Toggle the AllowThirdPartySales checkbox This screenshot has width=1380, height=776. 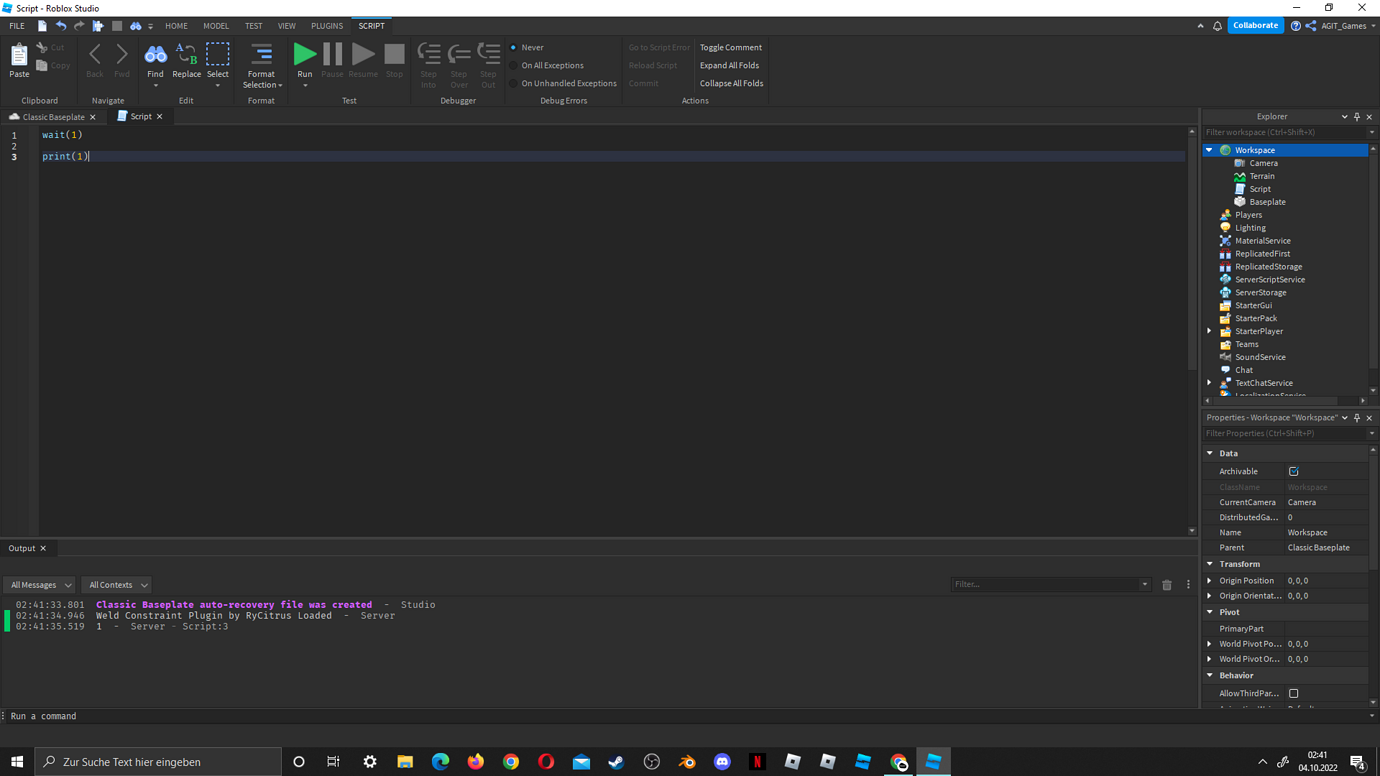point(1293,693)
